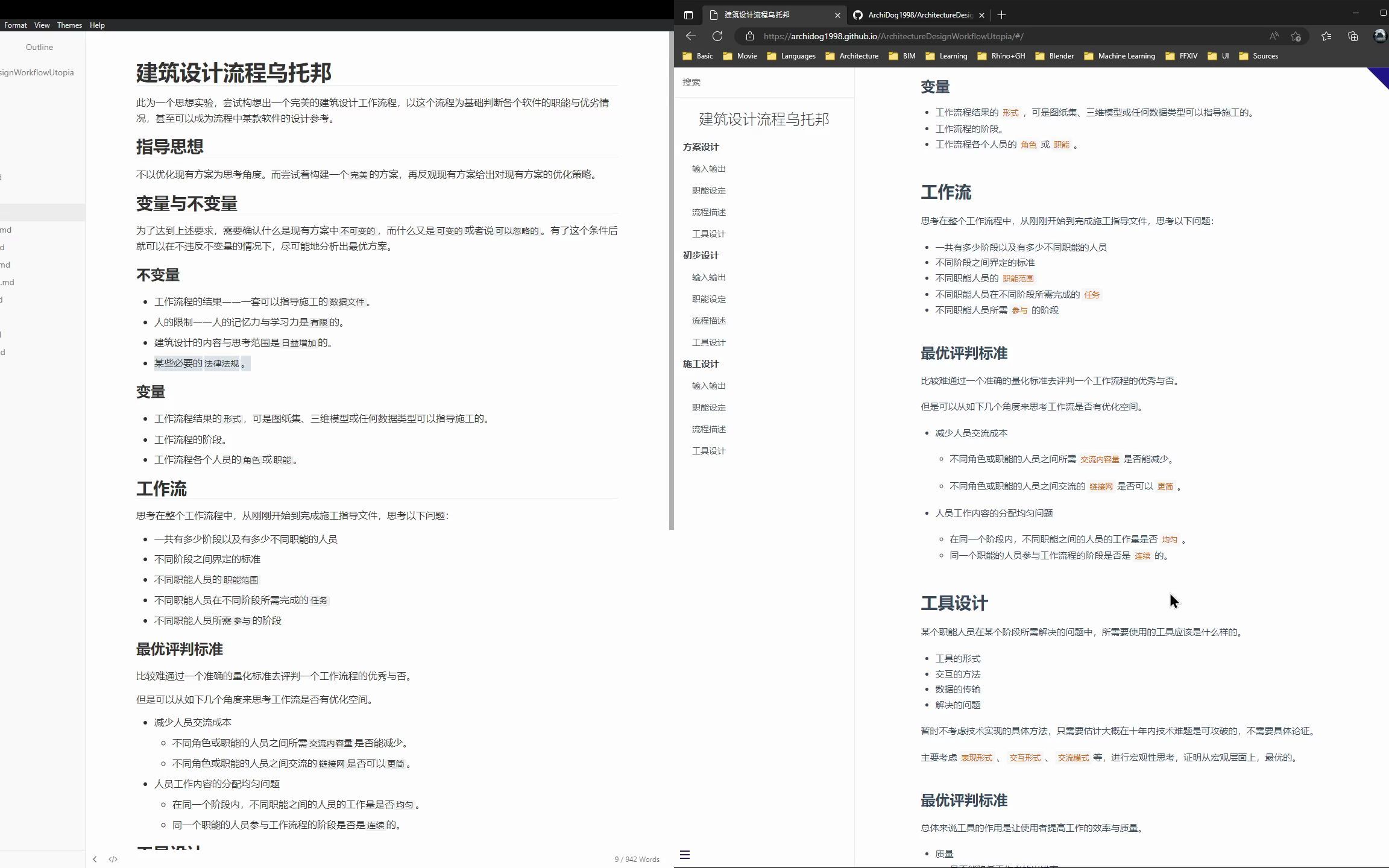Go to 流程描述 under 方案设计
The image size is (1389, 868).
(x=709, y=212)
